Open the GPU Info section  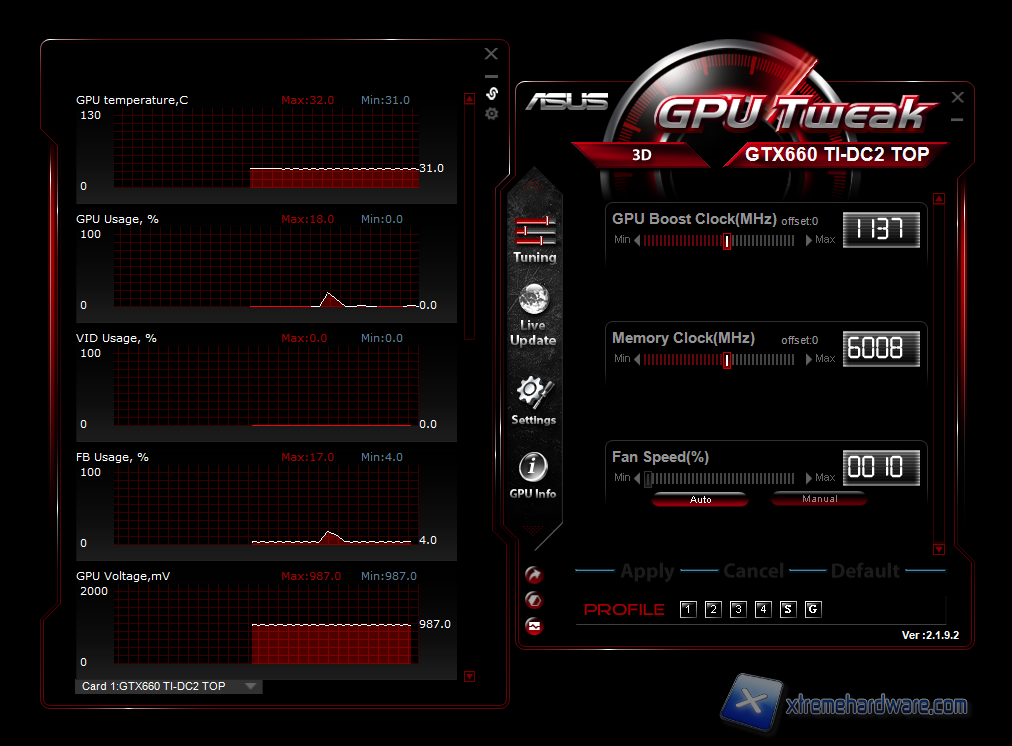tap(533, 474)
